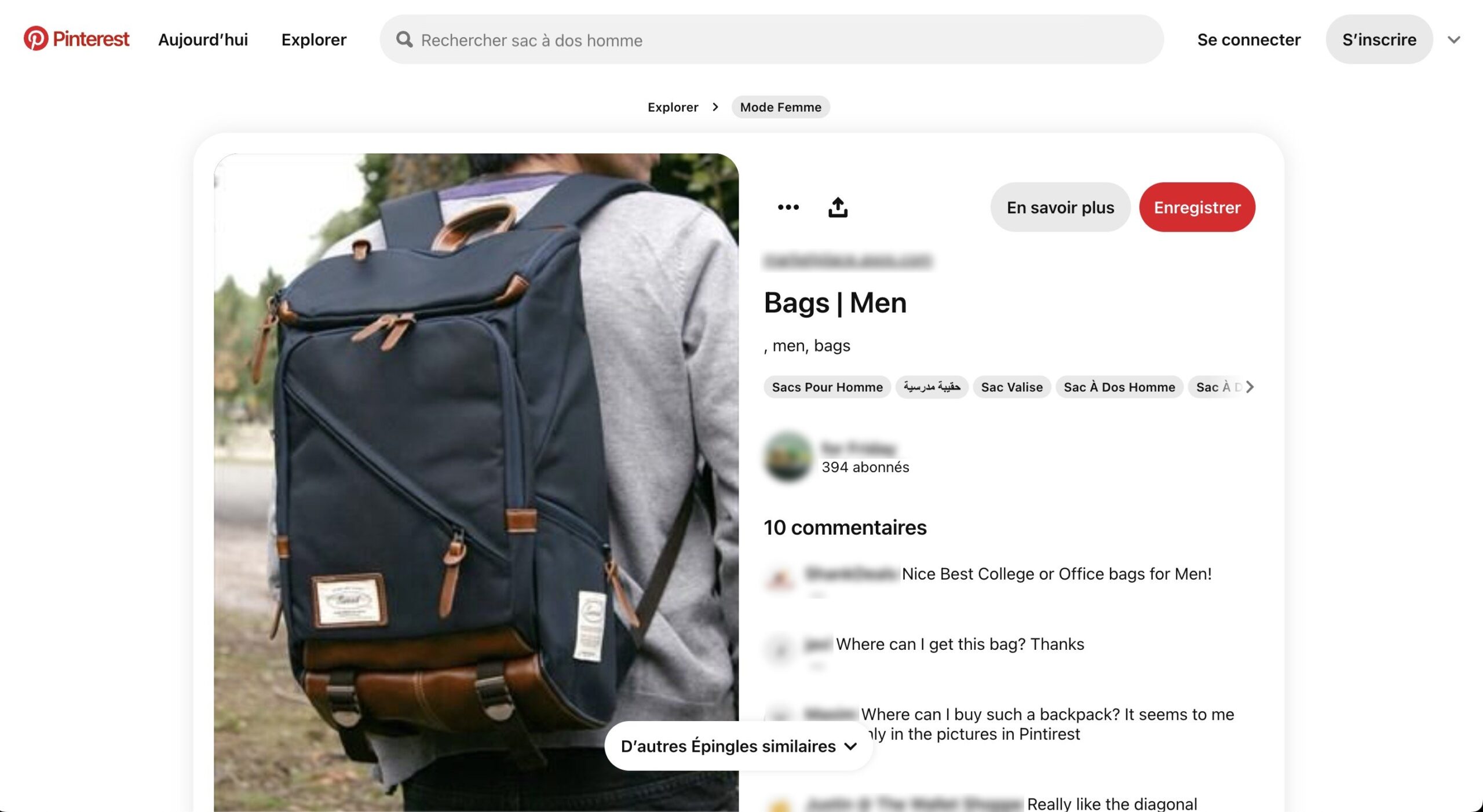The image size is (1483, 812).
Task: Click the backpack pin image
Action: [476, 482]
